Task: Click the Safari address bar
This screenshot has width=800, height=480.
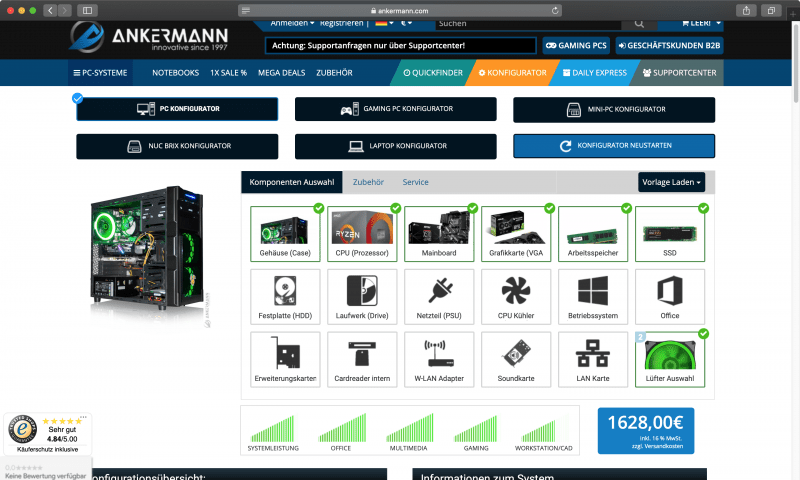Action: click(x=400, y=10)
